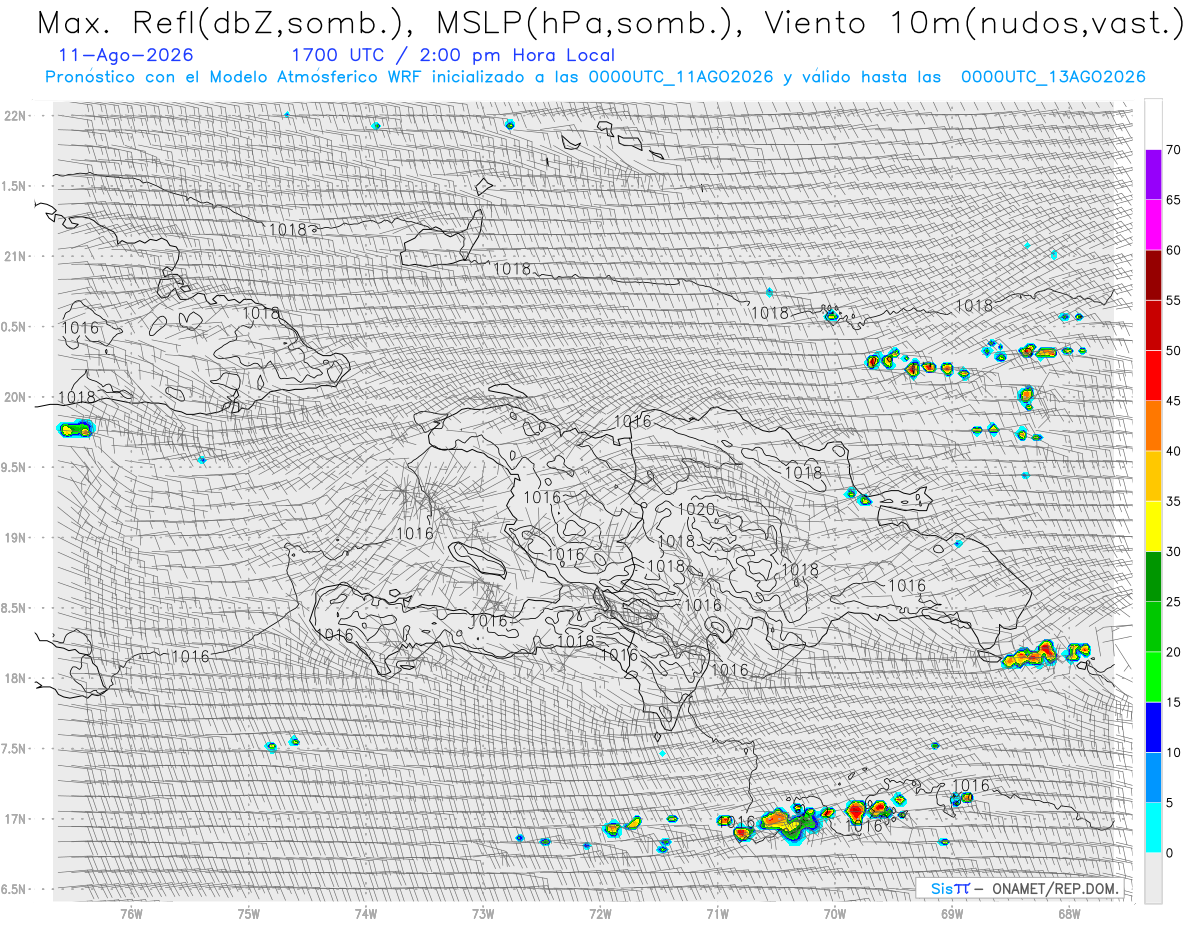Image resolution: width=1200 pixels, height=927 pixels.
Task: Select the date label "11-Ago-2026"
Action: (x=126, y=55)
